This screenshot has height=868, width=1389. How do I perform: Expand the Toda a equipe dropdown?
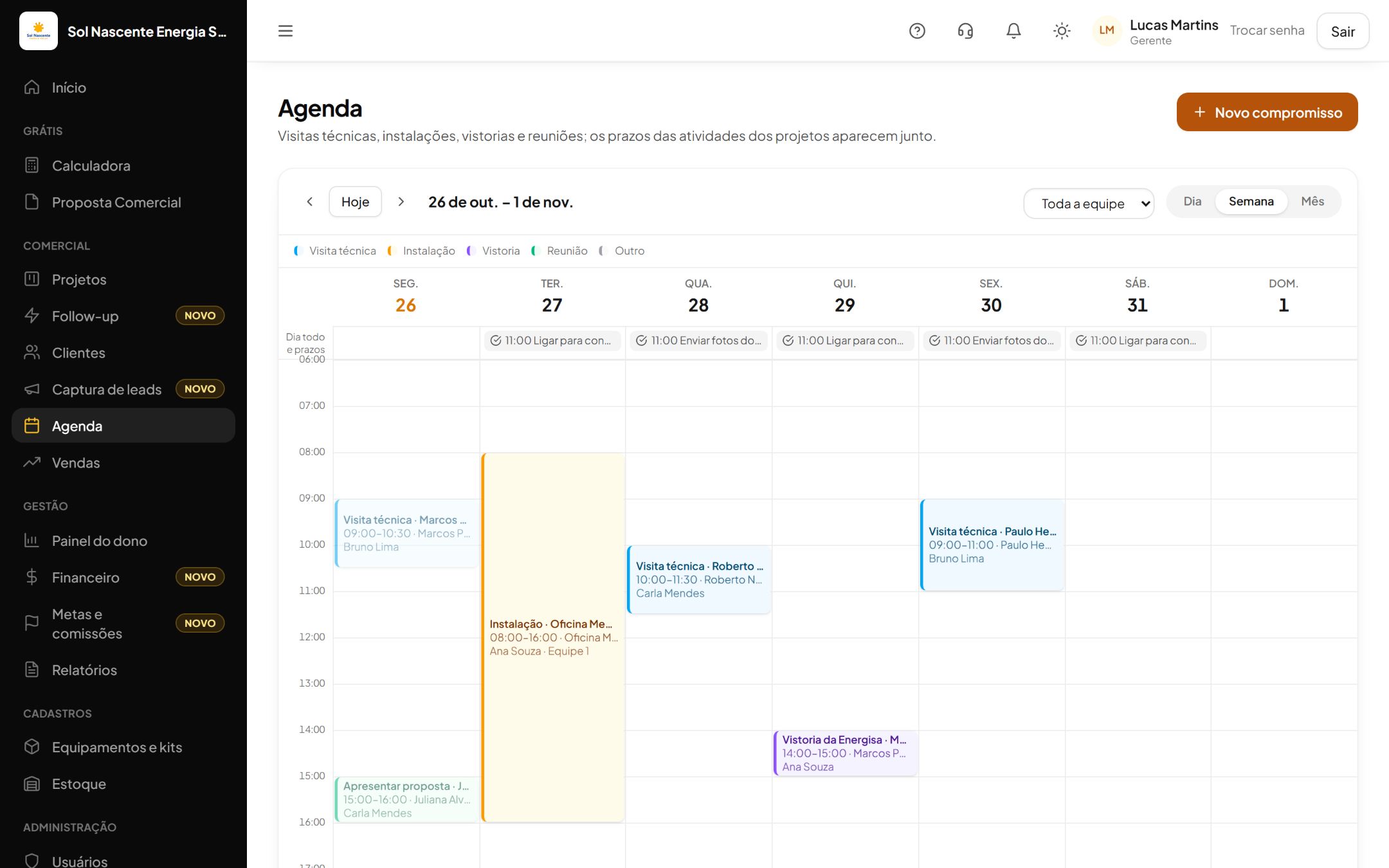pos(1089,203)
